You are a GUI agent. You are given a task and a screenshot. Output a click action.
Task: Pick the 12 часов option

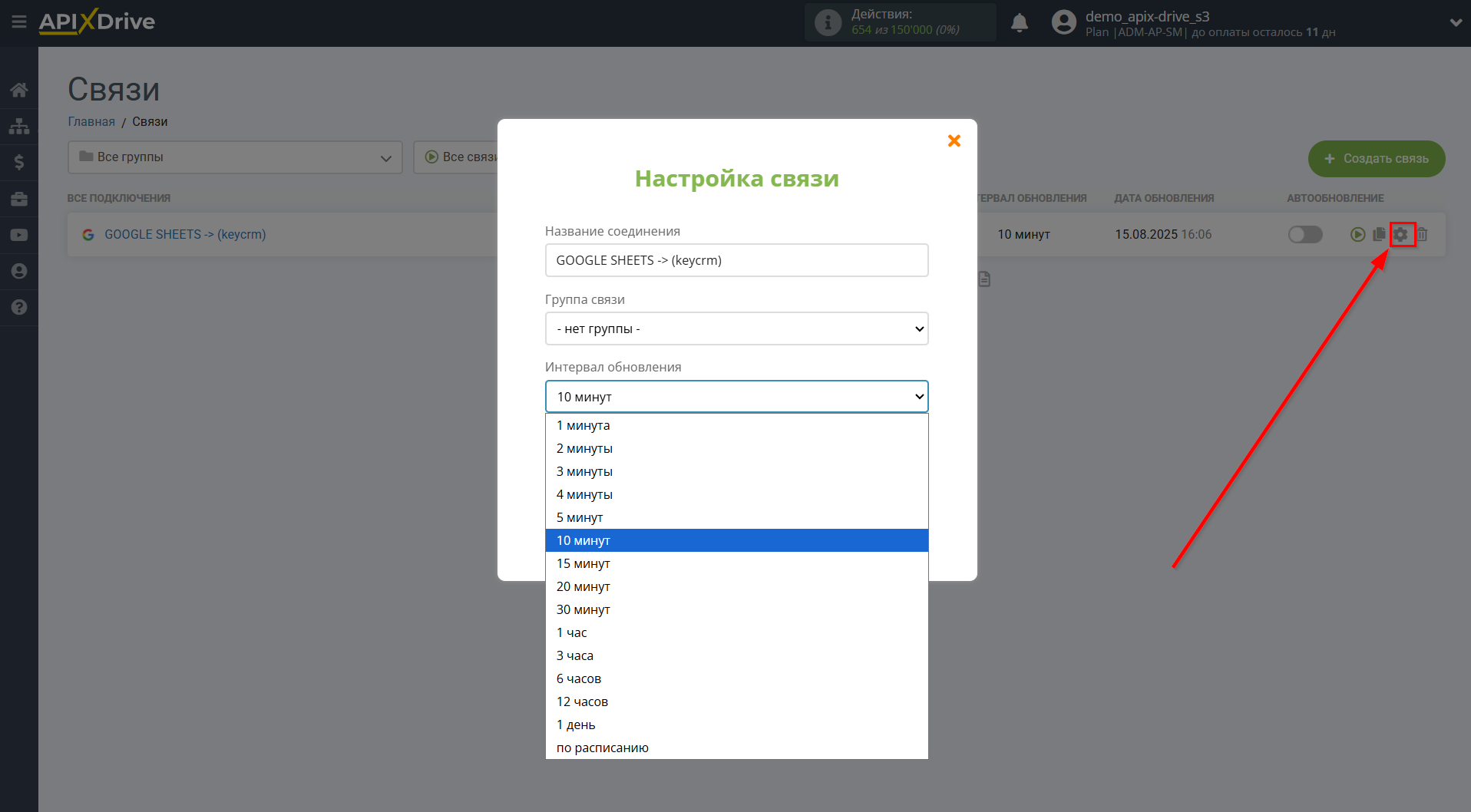(x=736, y=701)
